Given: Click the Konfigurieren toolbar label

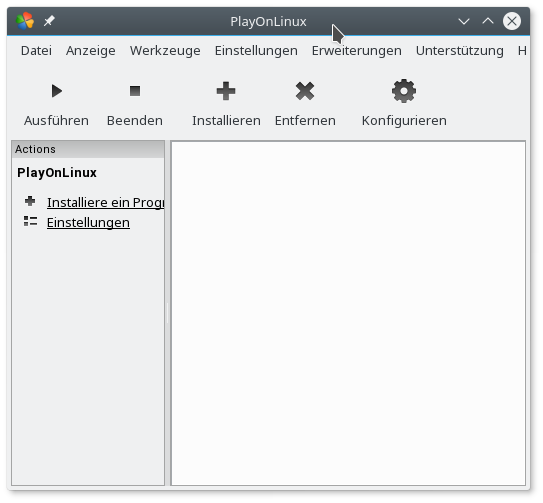Looking at the screenshot, I should (404, 121).
